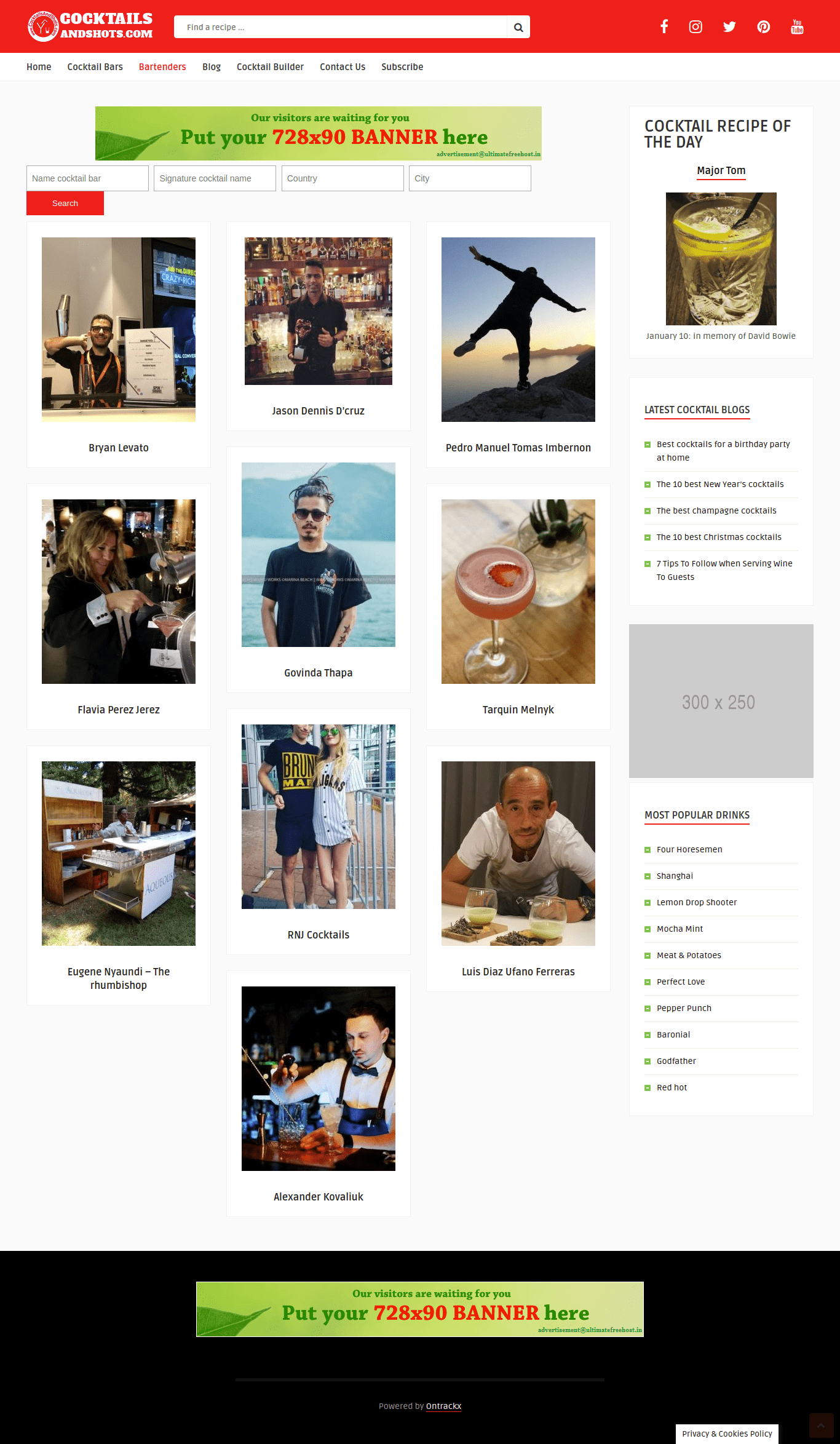This screenshot has width=840, height=1444.
Task: Click the CocktailsAndShots.com logo
Action: click(x=90, y=26)
